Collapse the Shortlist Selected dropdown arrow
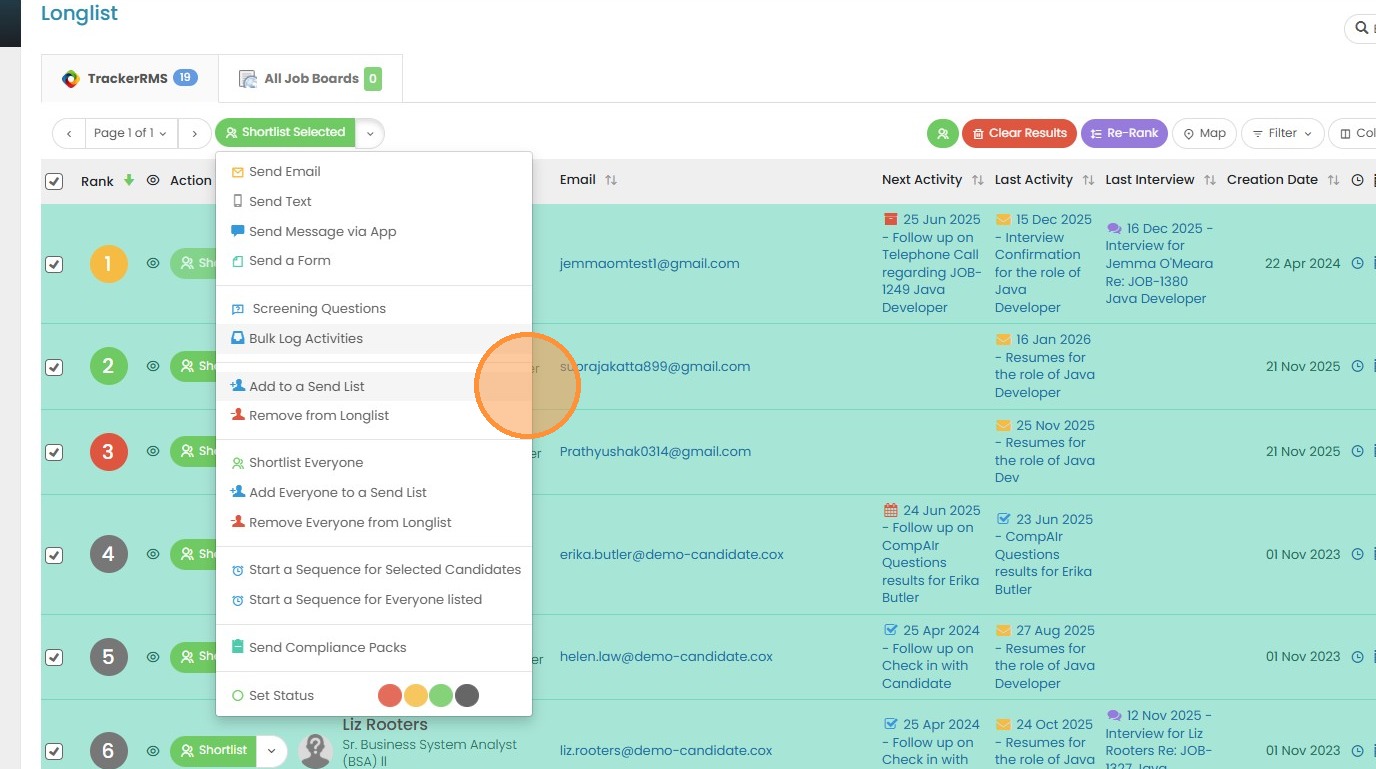The width and height of the screenshot is (1376, 769). [x=370, y=133]
